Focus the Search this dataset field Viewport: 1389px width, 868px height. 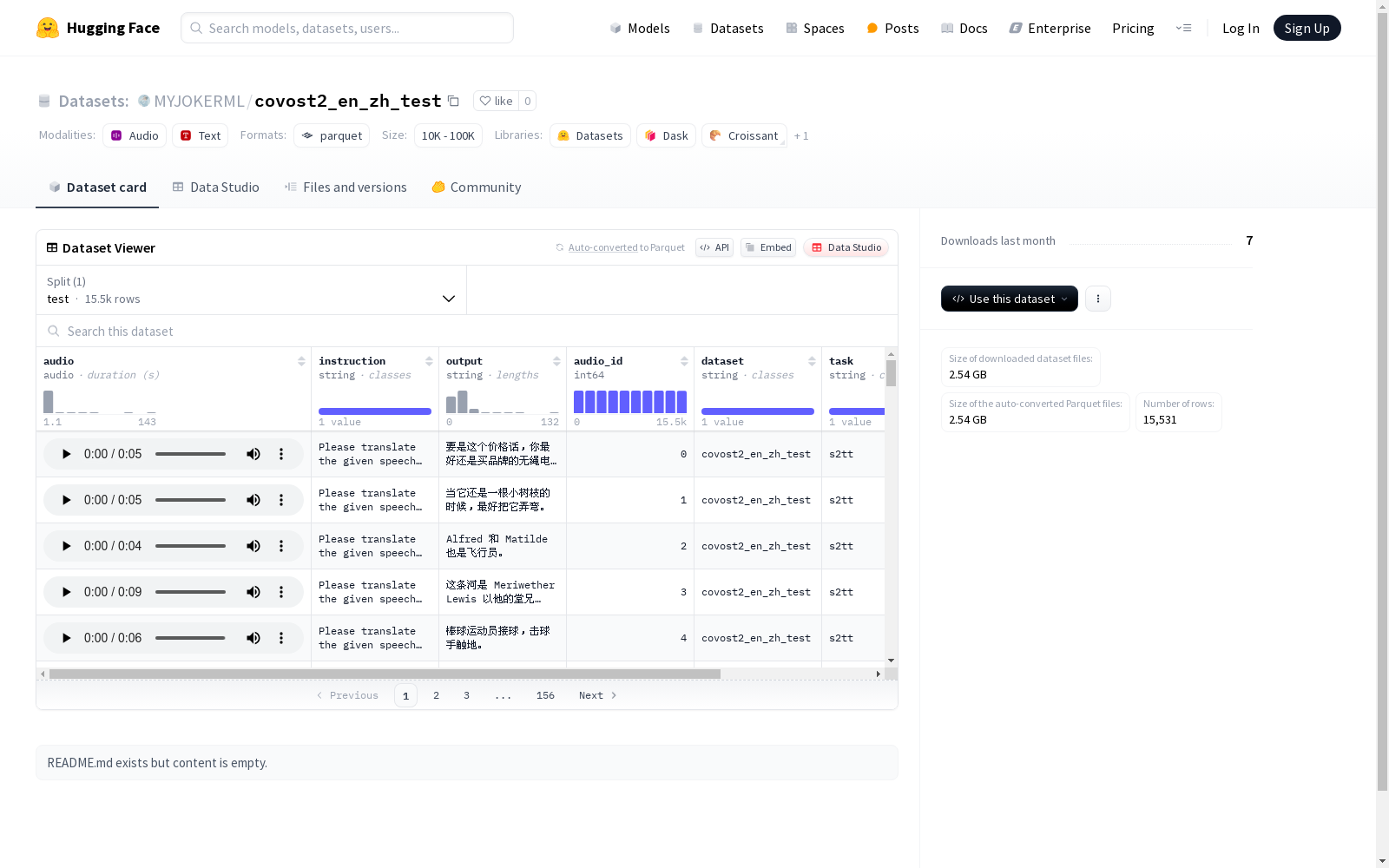pyautogui.click(x=467, y=332)
